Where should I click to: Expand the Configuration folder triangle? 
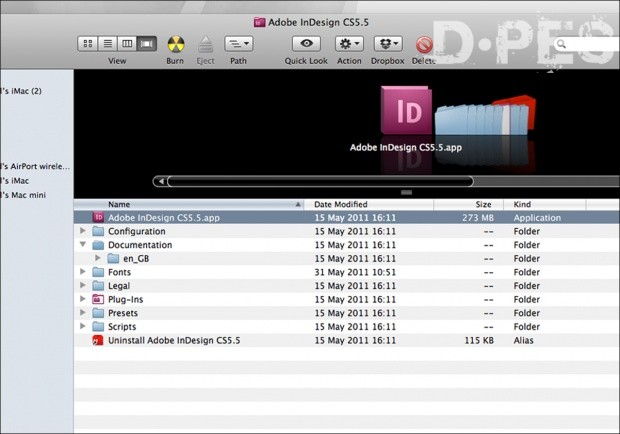(83, 231)
